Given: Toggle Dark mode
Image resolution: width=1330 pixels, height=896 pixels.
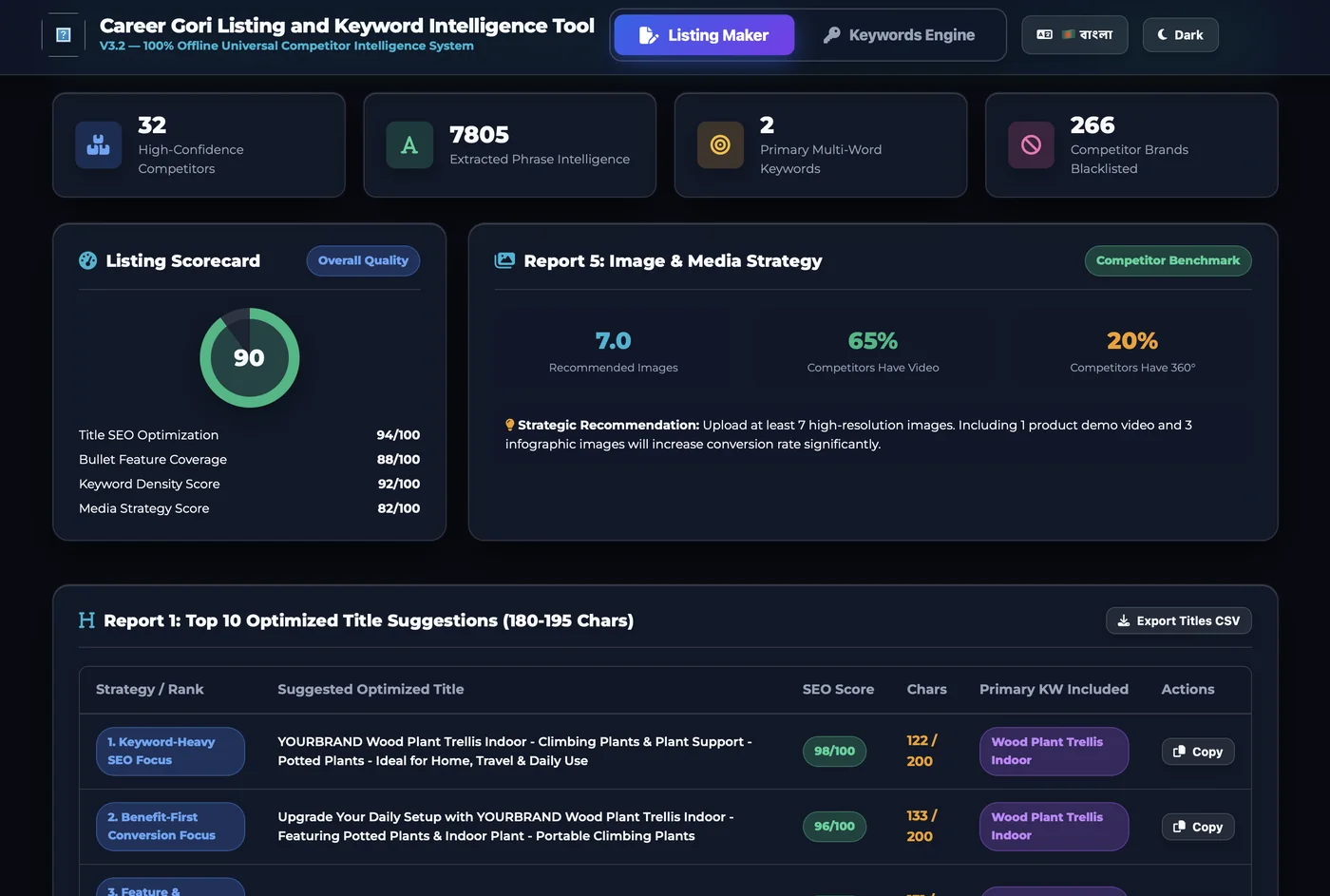Looking at the screenshot, I should (1180, 35).
